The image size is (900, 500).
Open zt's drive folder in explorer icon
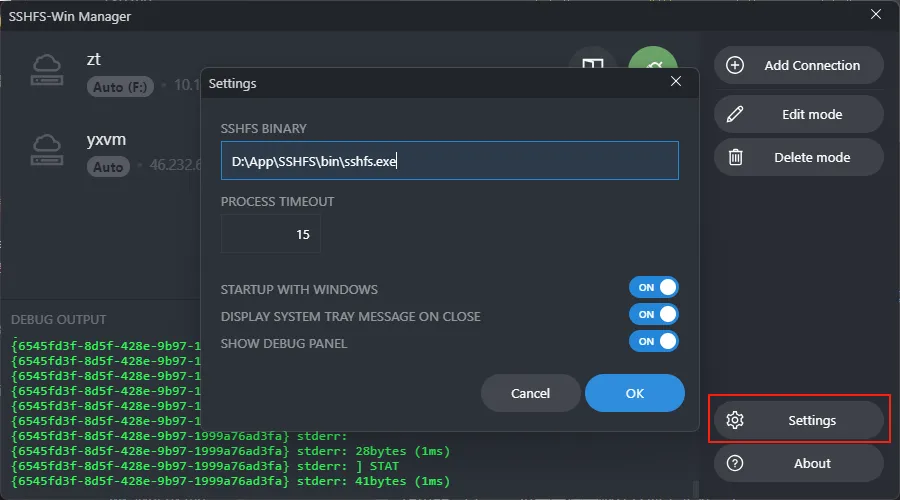click(593, 65)
